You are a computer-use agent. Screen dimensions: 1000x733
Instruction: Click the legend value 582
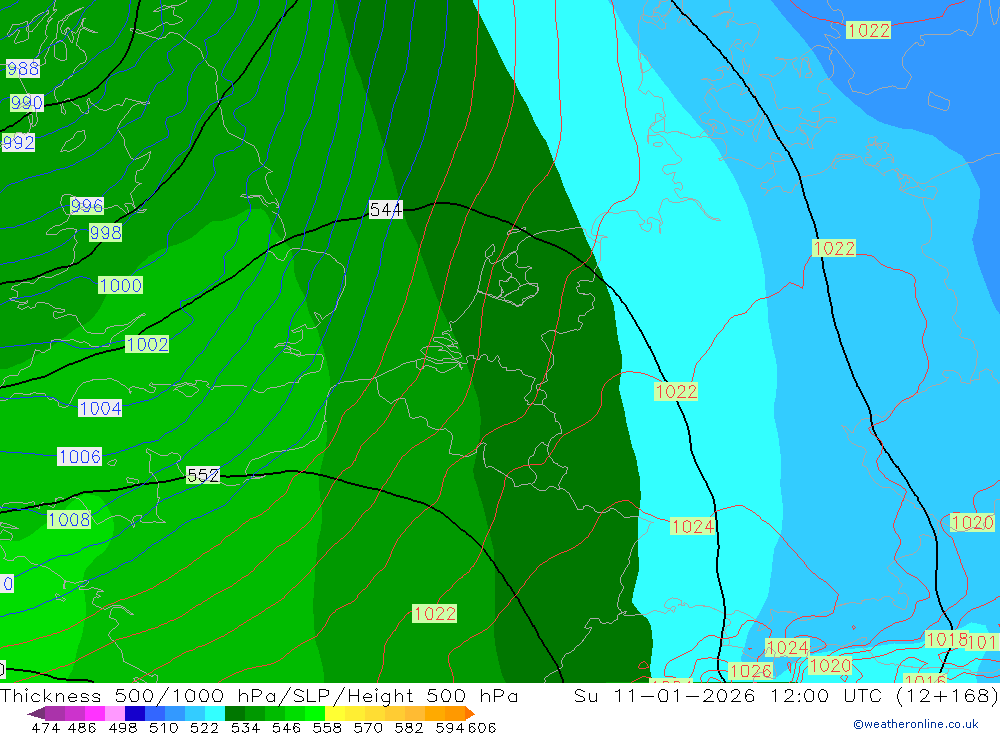click(x=408, y=727)
